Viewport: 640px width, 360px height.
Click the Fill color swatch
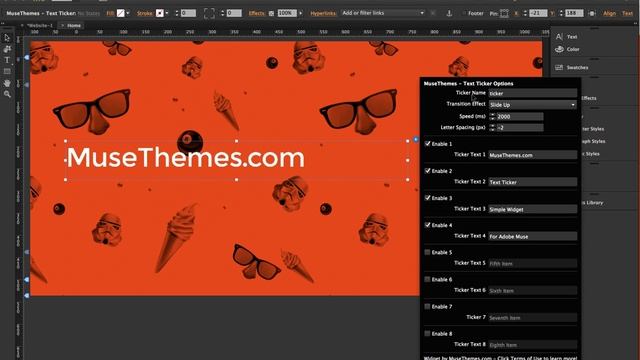tap(120, 13)
